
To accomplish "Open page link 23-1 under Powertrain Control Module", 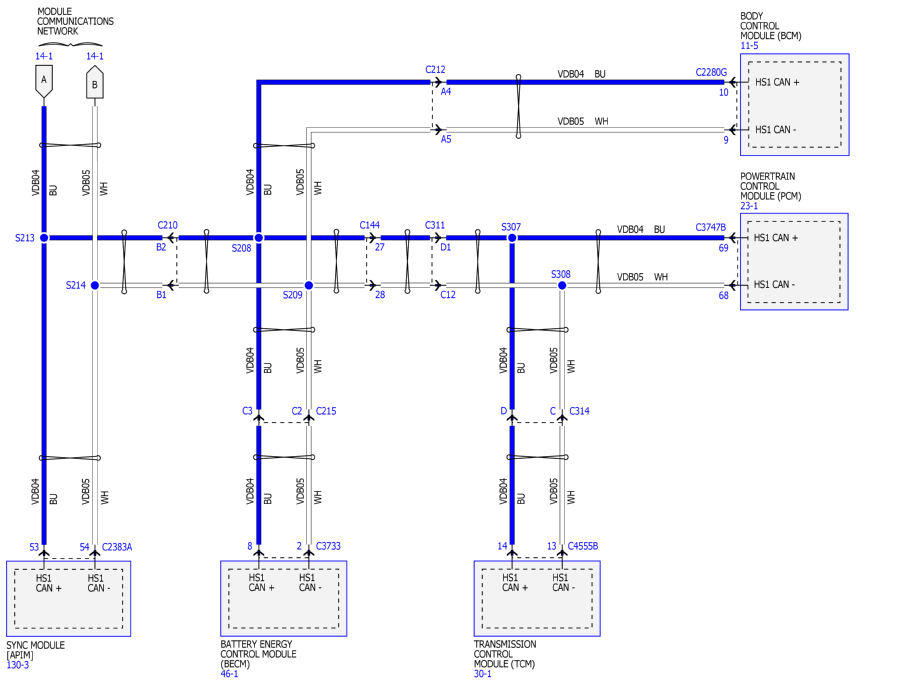I will [x=749, y=205].
